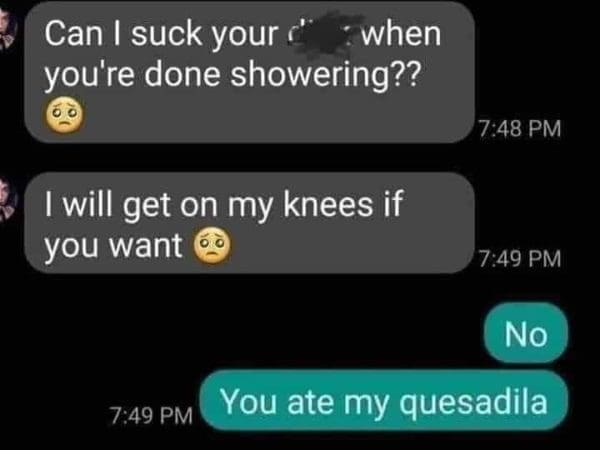Tap the avatar next to the knees message
The image size is (600, 450).
click(x=8, y=199)
